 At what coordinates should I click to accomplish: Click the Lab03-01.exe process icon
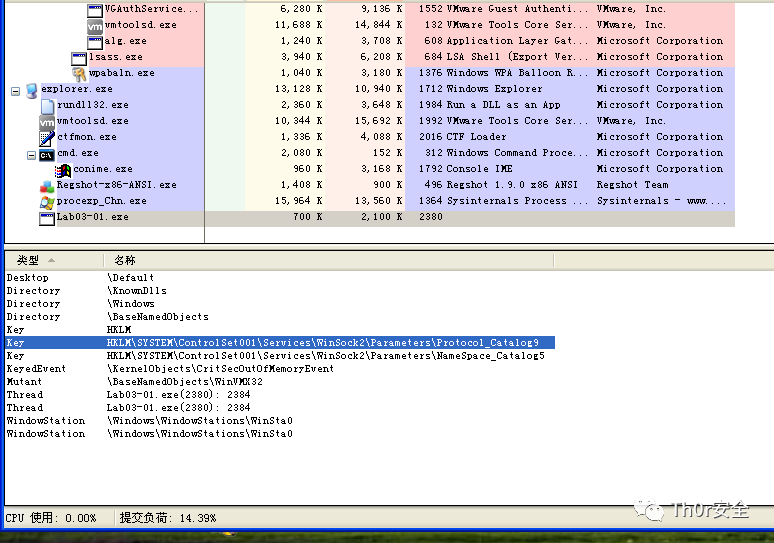[x=47, y=219]
